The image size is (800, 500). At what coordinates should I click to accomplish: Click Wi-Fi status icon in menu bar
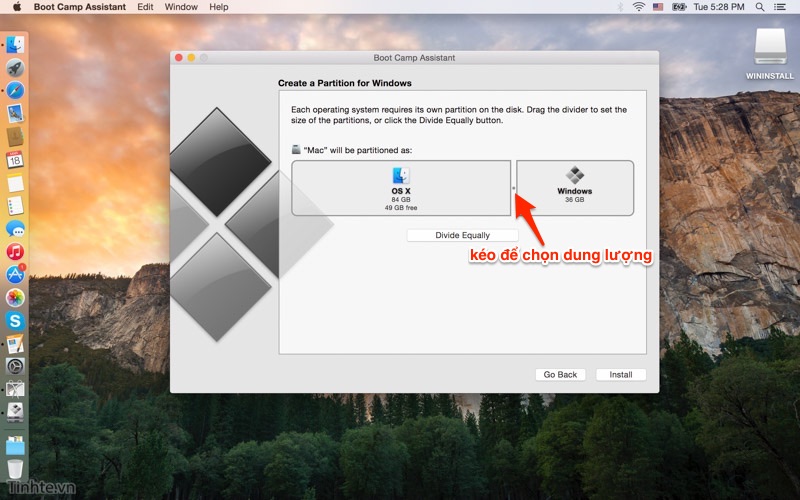tap(638, 7)
